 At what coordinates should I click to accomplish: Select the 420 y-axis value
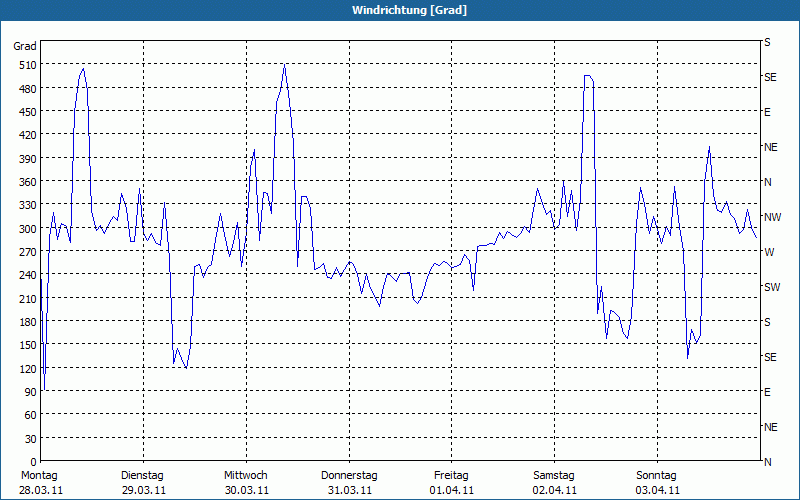[x=28, y=135]
